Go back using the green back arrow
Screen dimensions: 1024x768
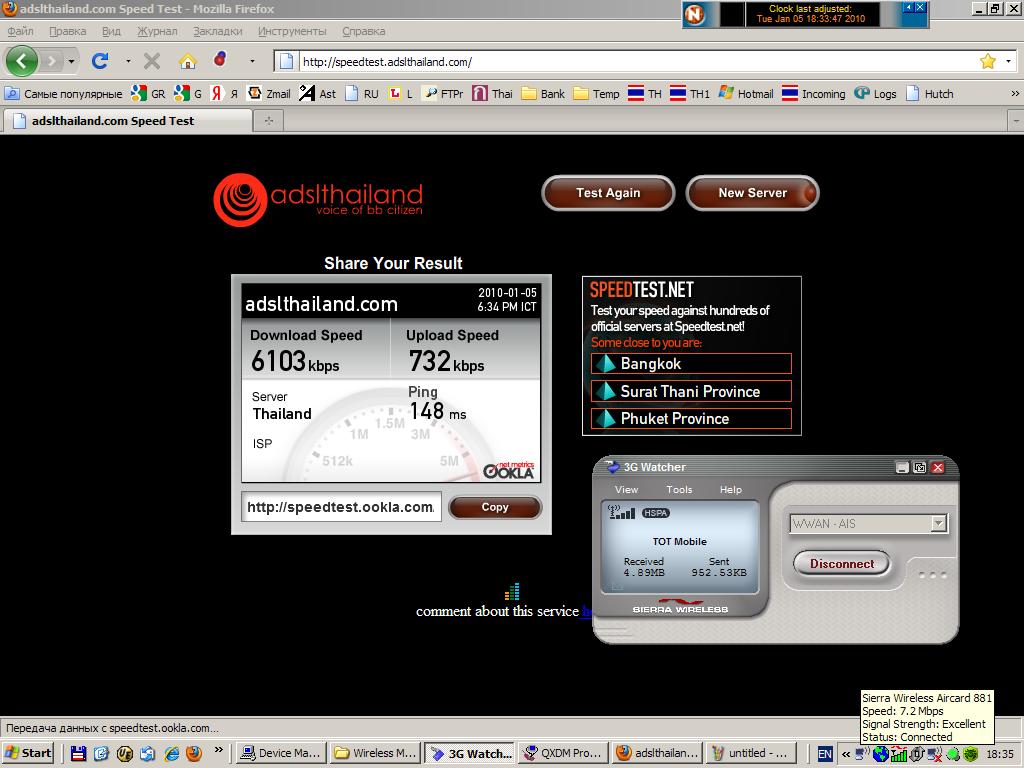click(22, 61)
